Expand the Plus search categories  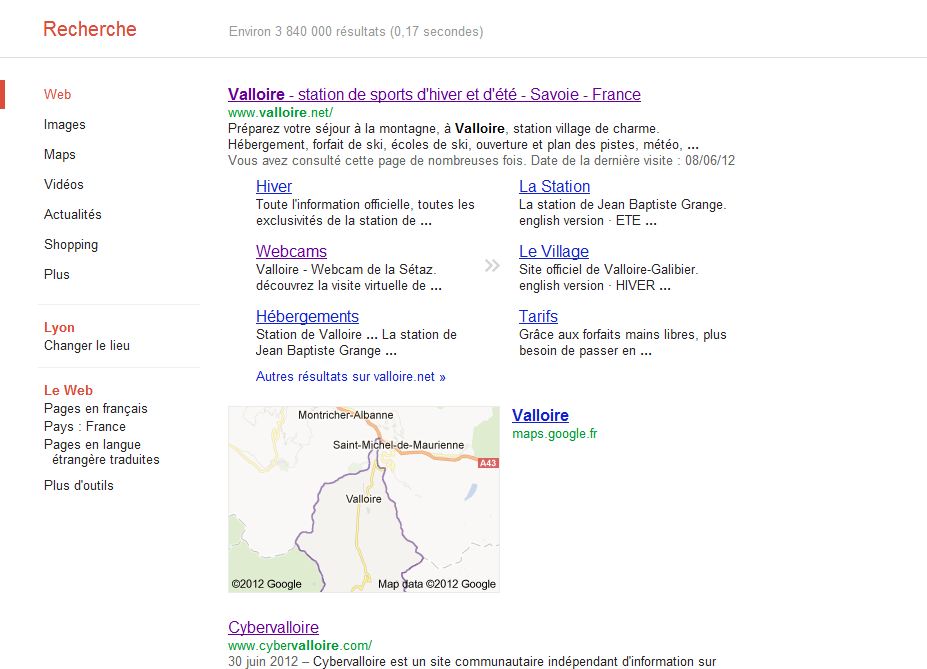click(57, 274)
